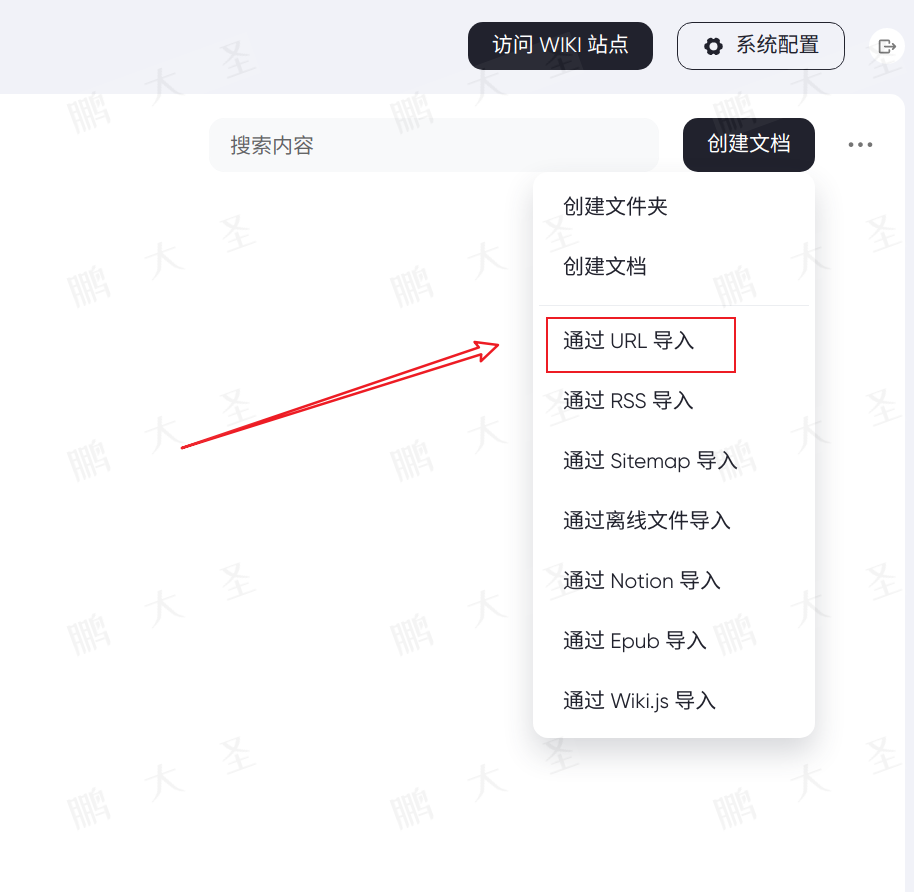Open the three-dots more options menu
This screenshot has height=892, width=914.
(x=860, y=145)
